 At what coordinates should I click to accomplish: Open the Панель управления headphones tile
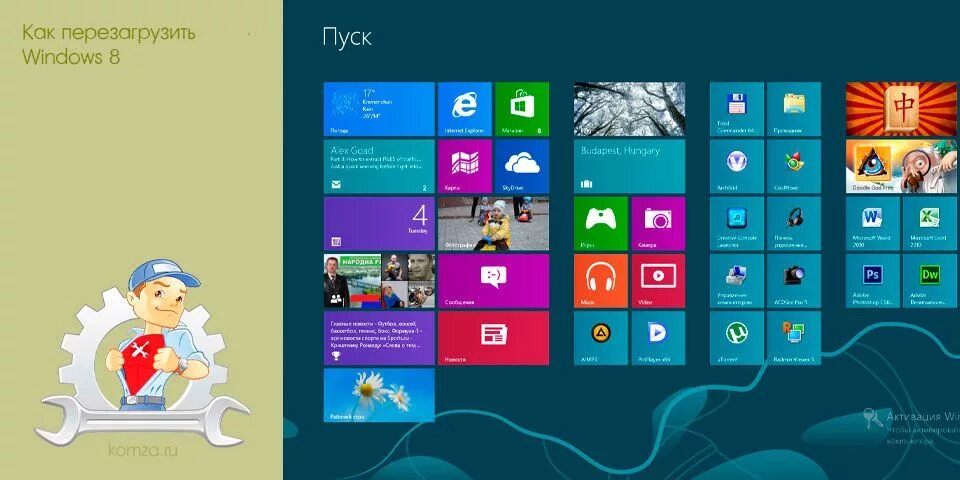pyautogui.click(x=794, y=223)
